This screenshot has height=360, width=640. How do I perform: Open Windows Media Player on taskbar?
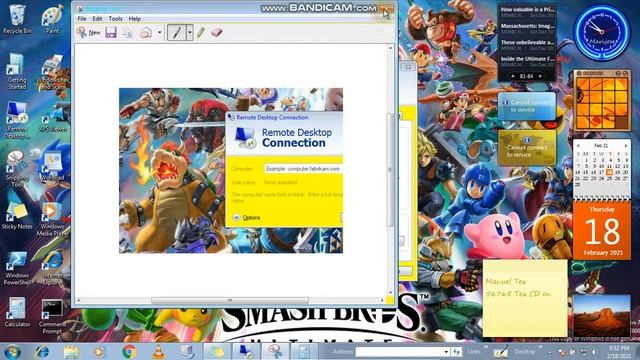[x=99, y=352]
